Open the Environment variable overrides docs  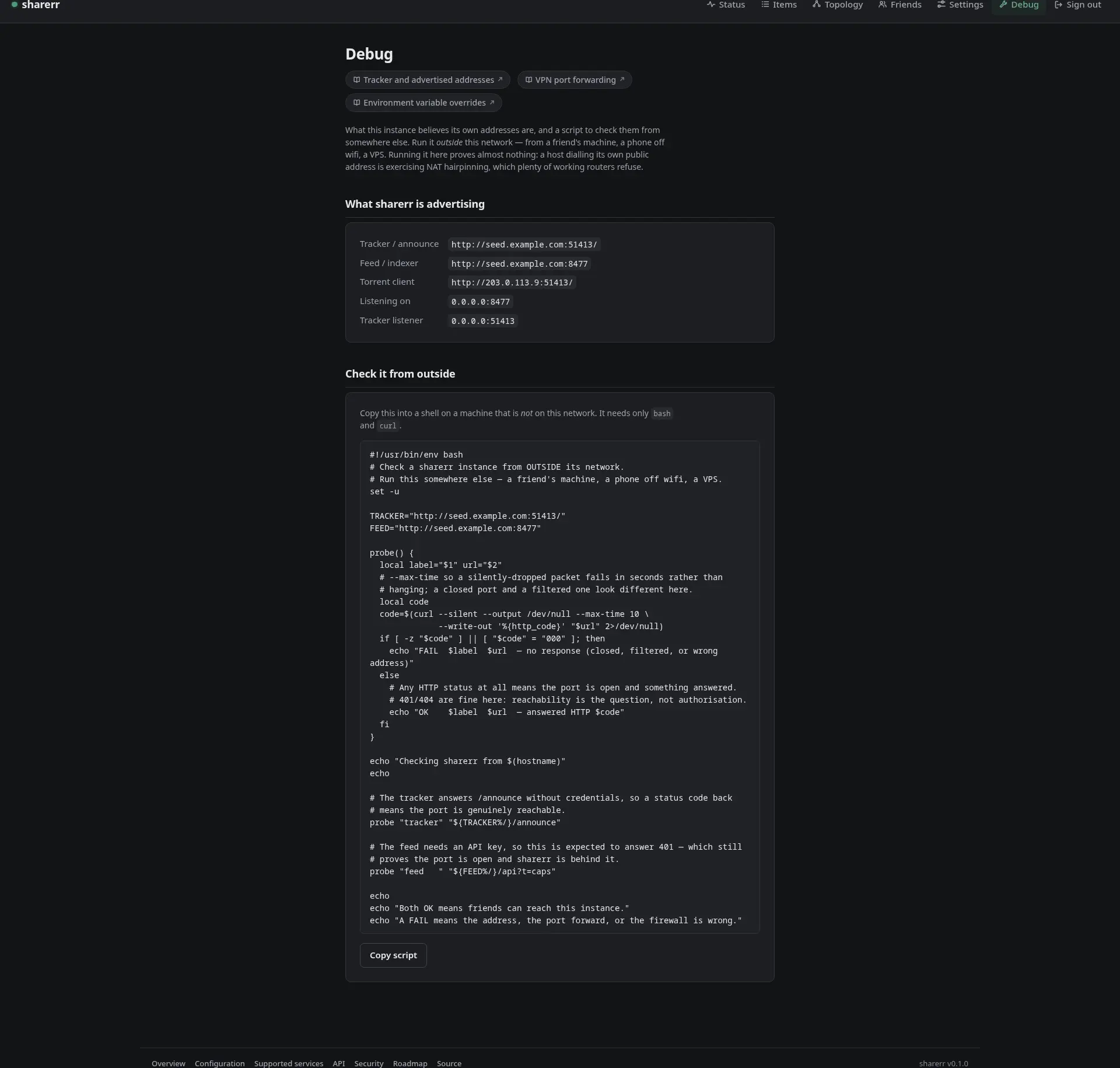(x=423, y=103)
